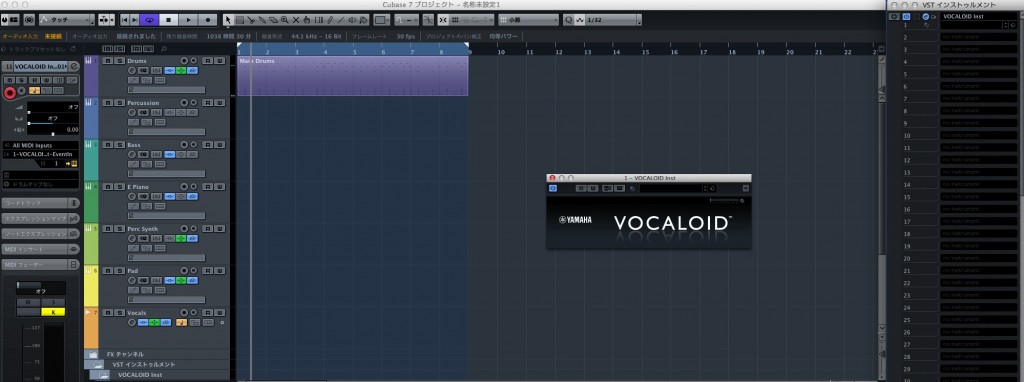This screenshot has height=382, width=1024.
Task: Select the Main Drums MIDI part
Action: click(x=353, y=76)
